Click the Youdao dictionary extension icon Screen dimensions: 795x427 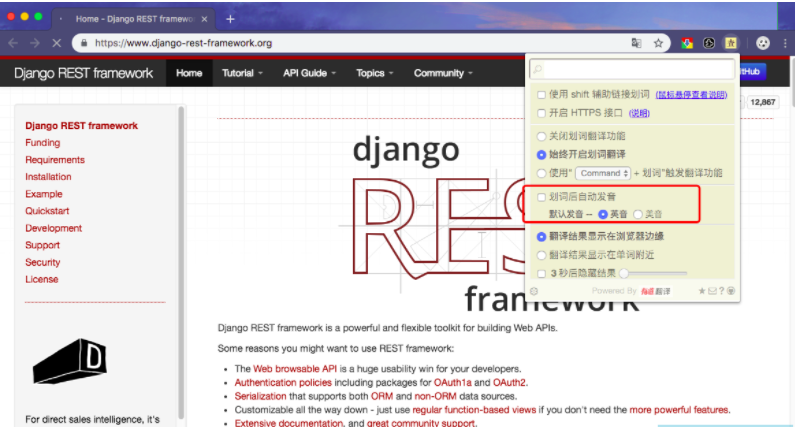[x=731, y=43]
